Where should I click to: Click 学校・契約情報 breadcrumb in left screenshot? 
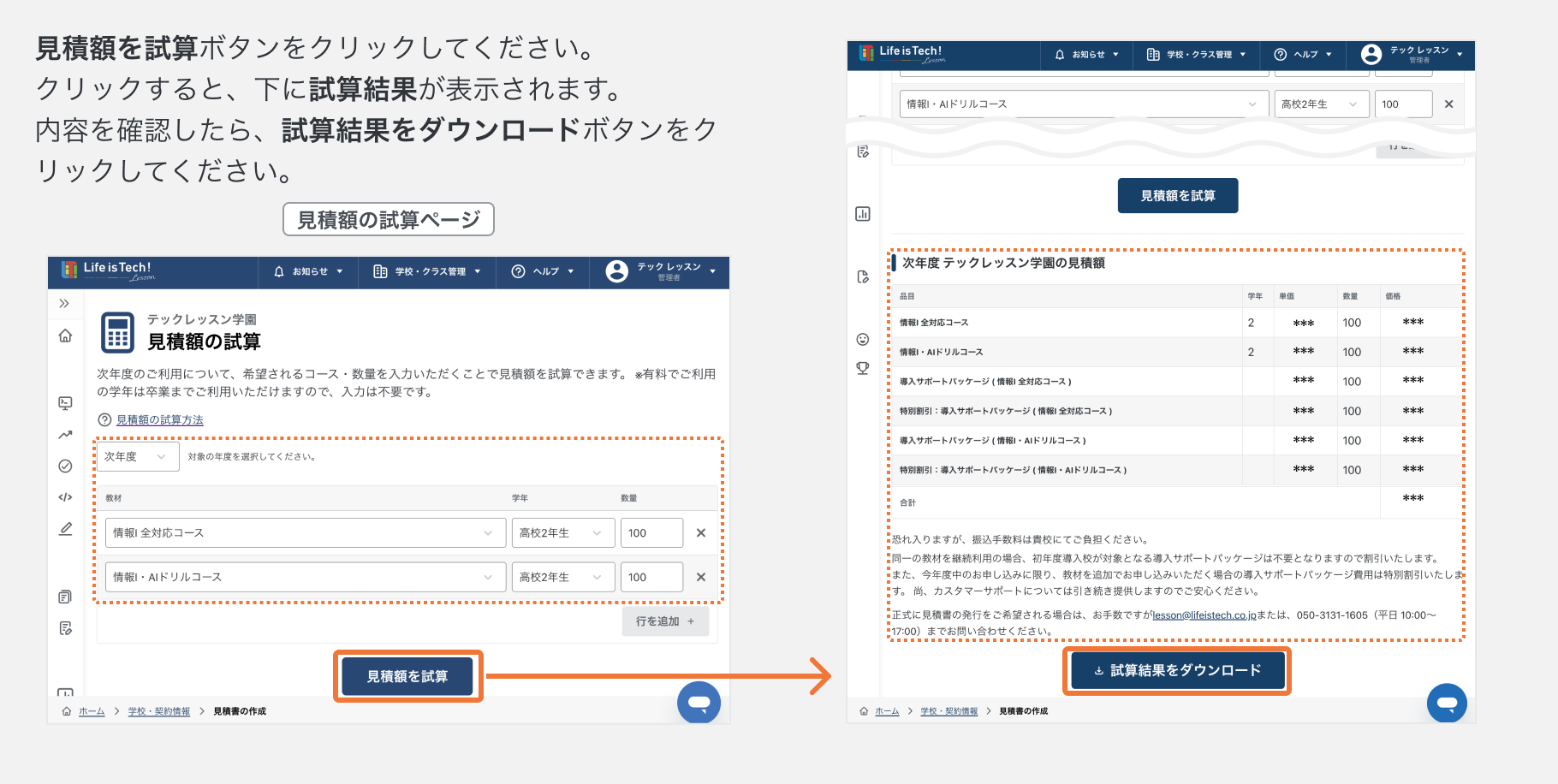[x=159, y=711]
